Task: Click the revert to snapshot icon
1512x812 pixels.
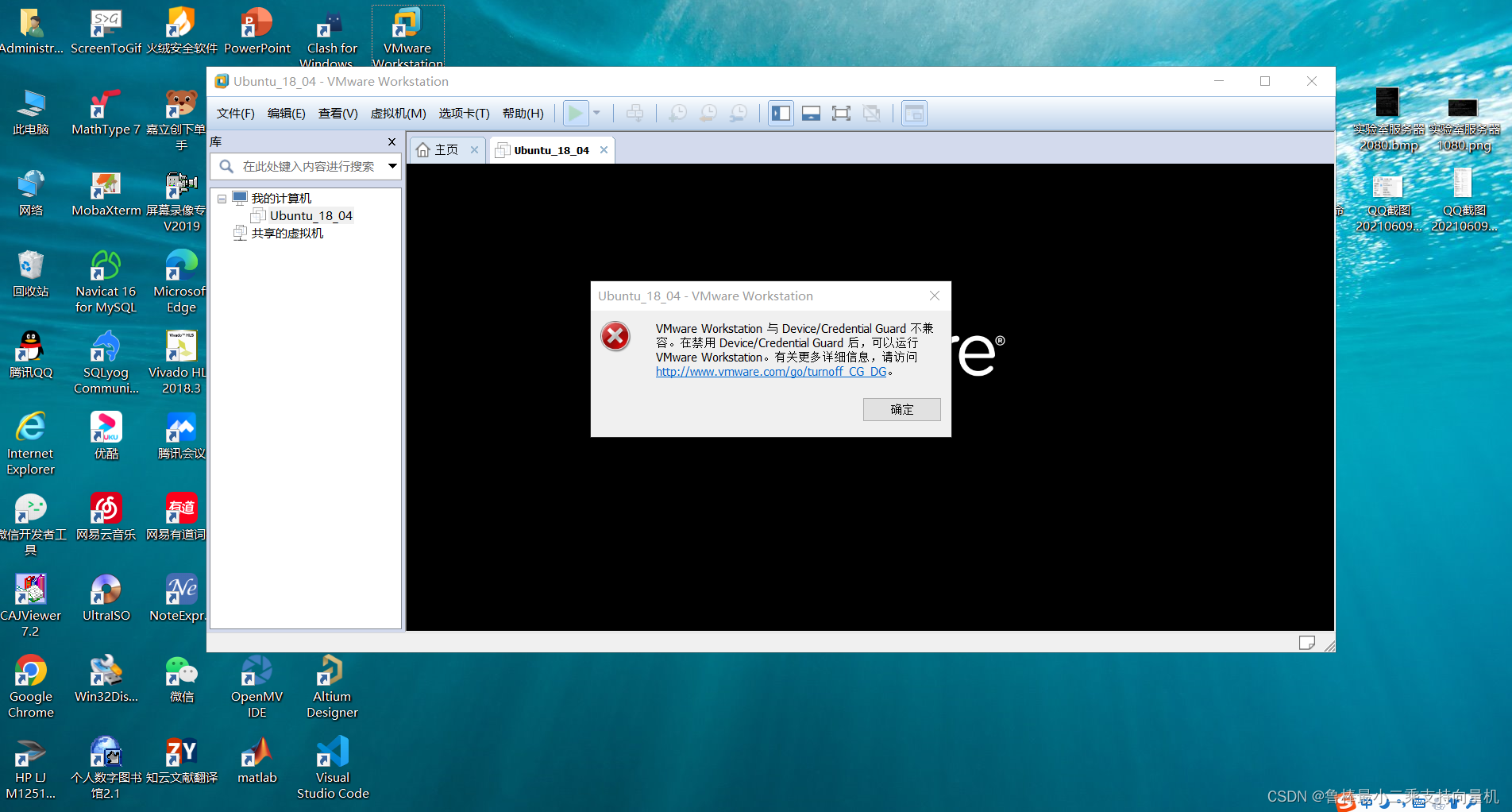Action: tap(708, 113)
